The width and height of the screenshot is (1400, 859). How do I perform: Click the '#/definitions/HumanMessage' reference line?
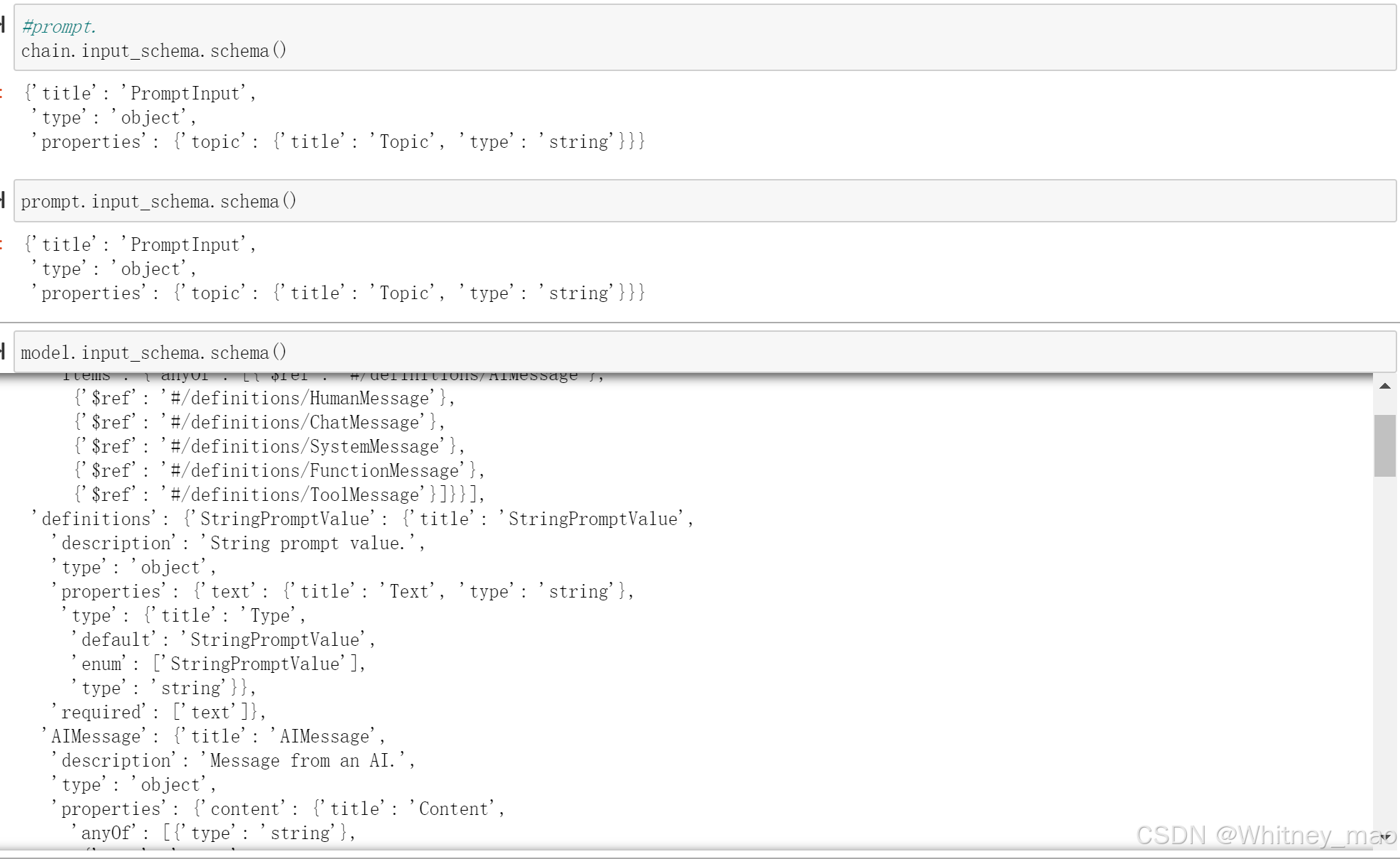264,399
